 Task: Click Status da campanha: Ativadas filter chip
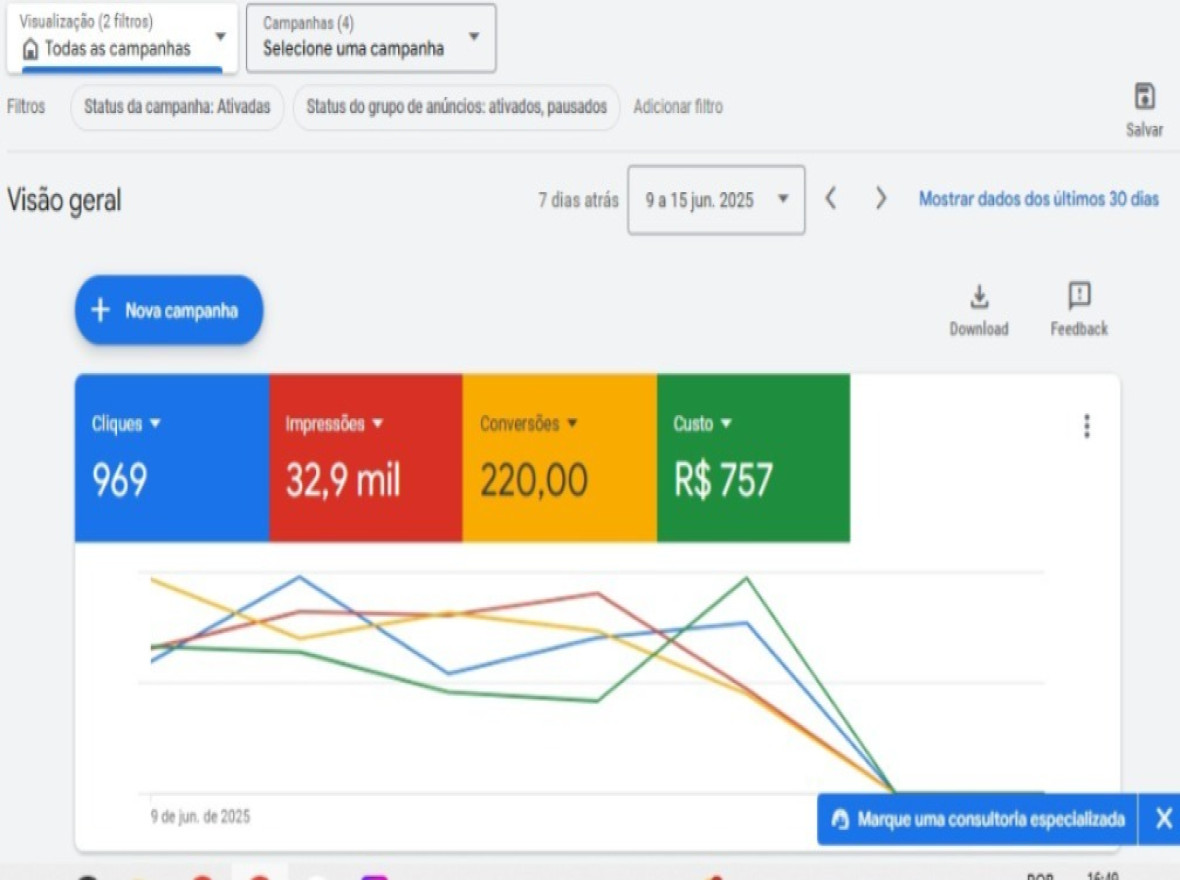coord(177,107)
